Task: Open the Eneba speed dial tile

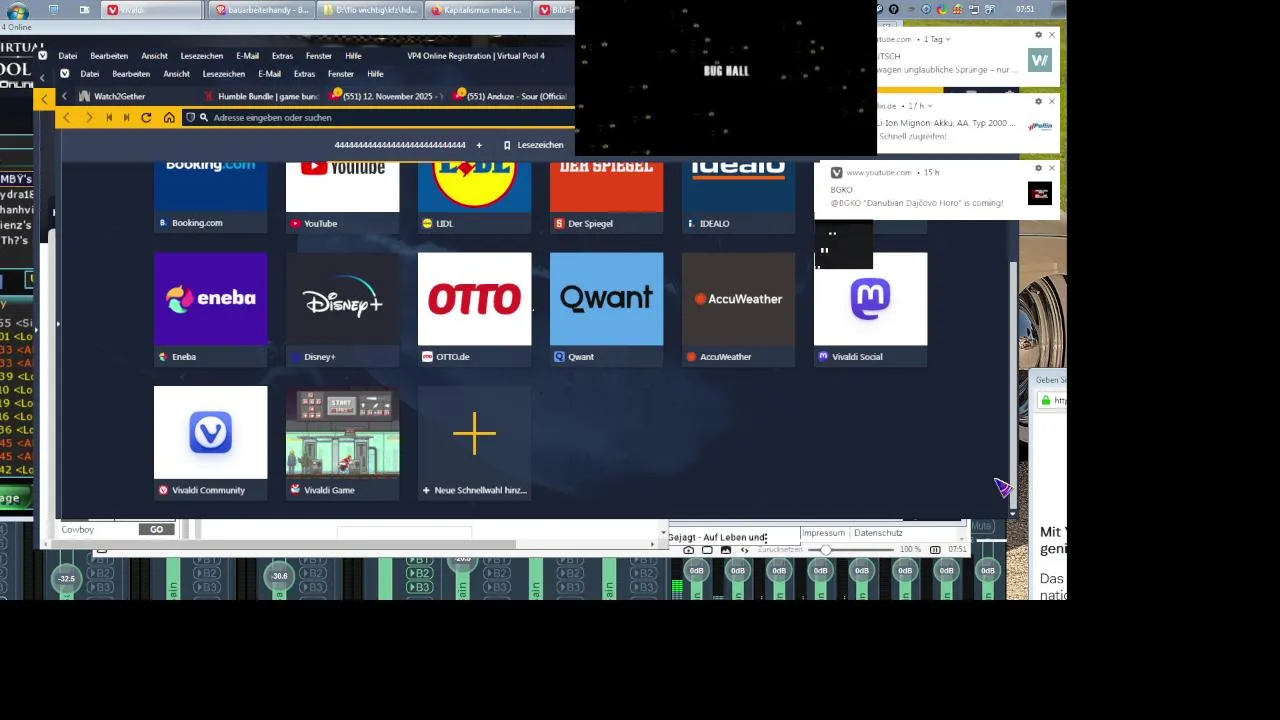Action: point(210,309)
